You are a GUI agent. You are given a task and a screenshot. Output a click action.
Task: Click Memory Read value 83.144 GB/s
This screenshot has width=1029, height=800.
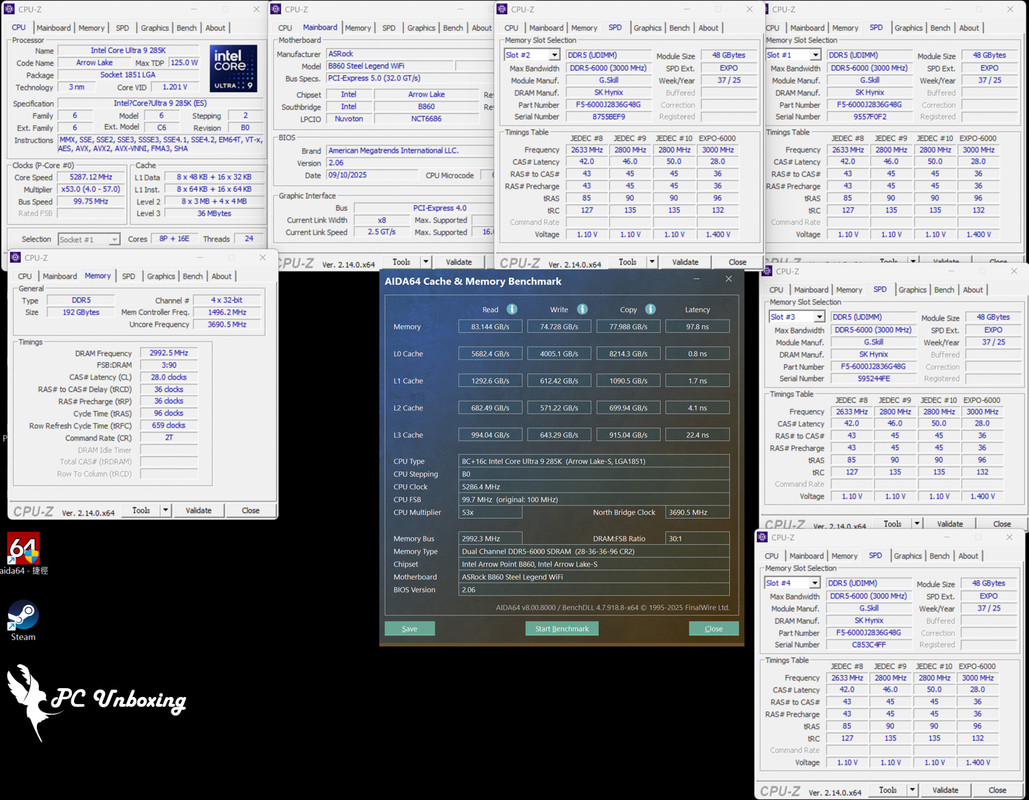(x=490, y=326)
